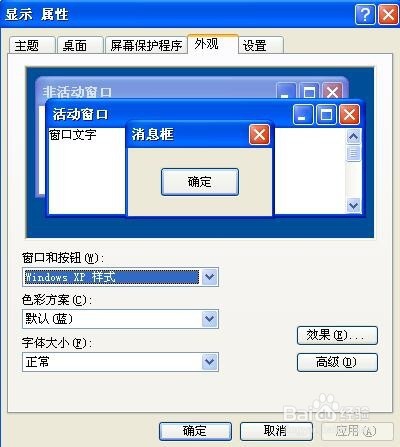Close the Display Properties dialog
Viewport: 400px width, 447px height.
point(388,15)
